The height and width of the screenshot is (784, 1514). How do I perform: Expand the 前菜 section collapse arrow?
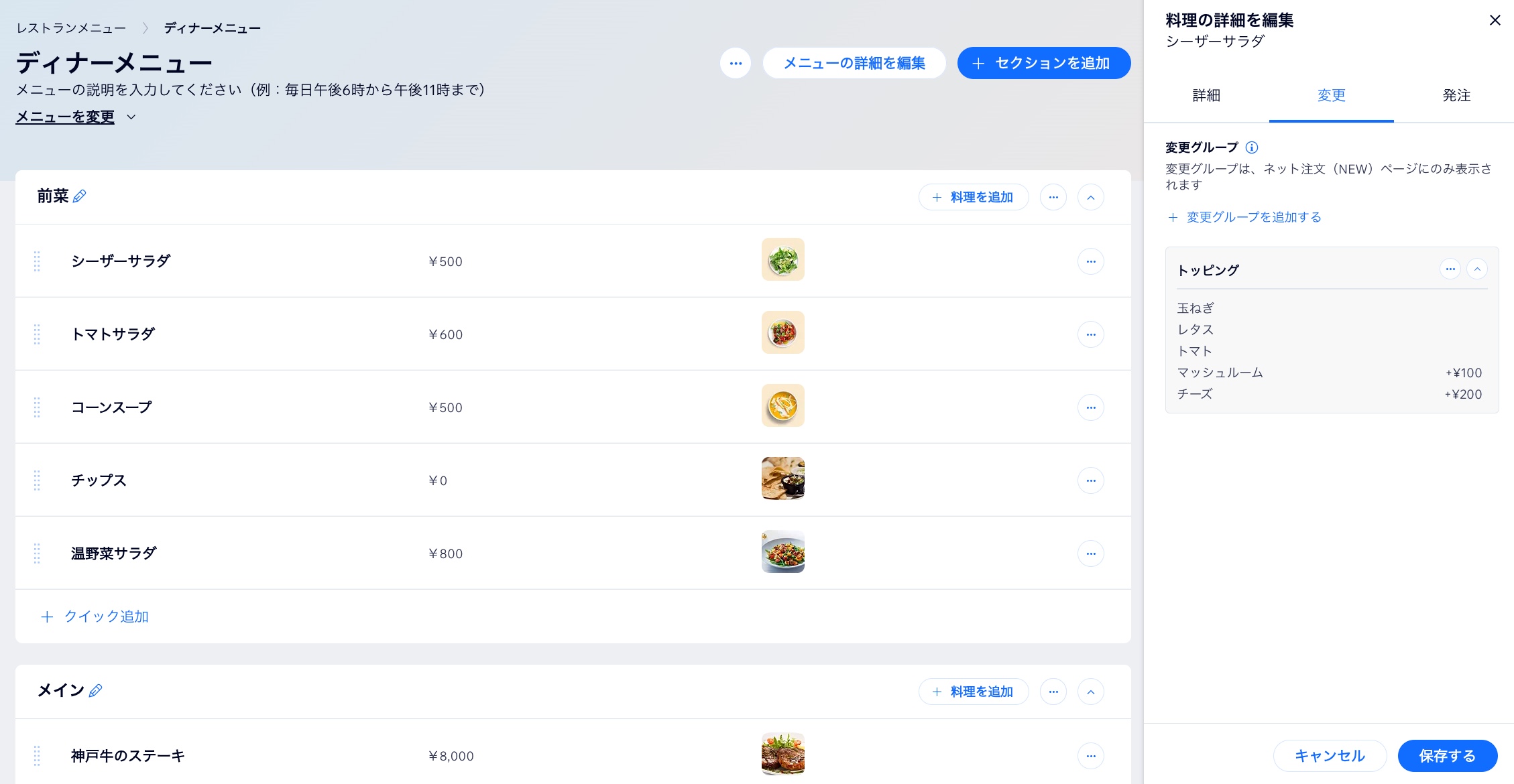point(1091,198)
